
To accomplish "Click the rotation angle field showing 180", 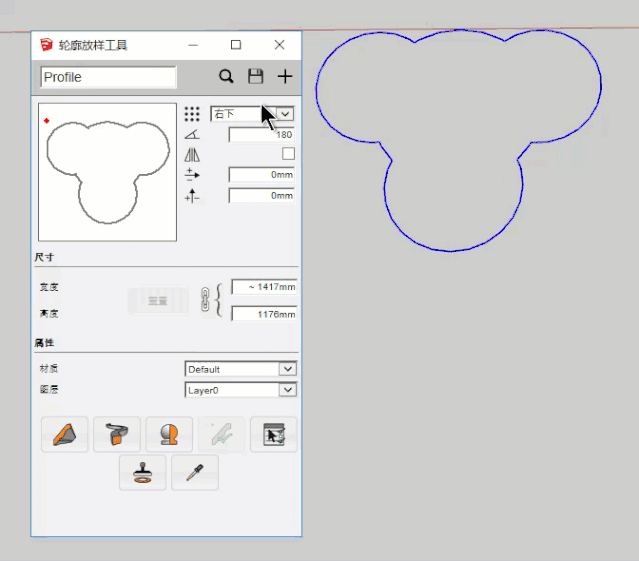I will coord(262,135).
